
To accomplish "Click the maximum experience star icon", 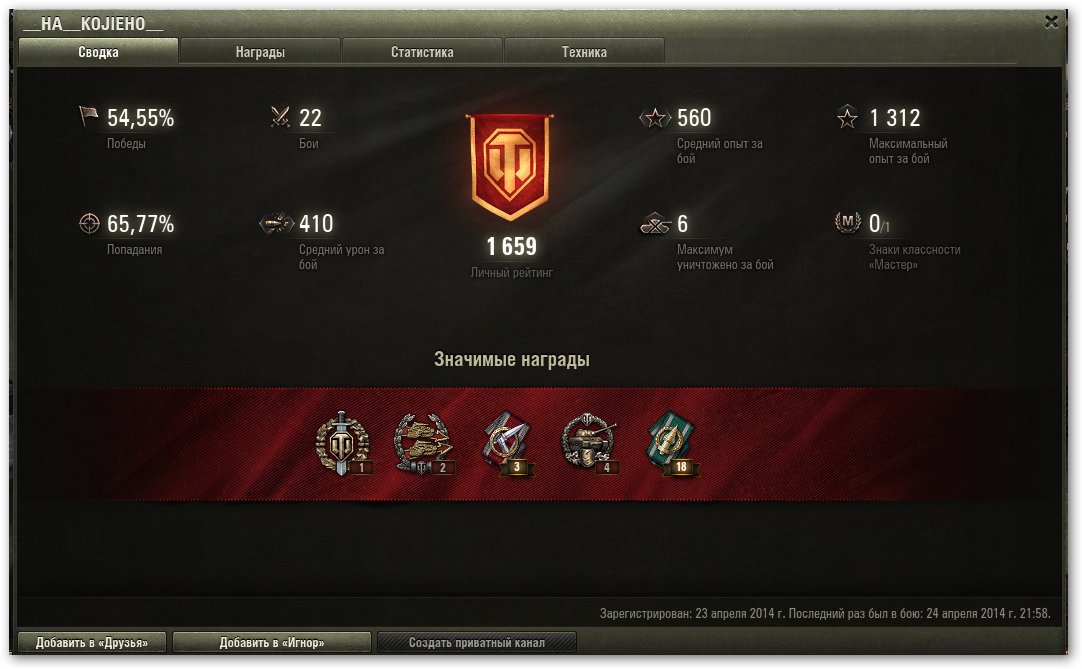I will click(847, 117).
